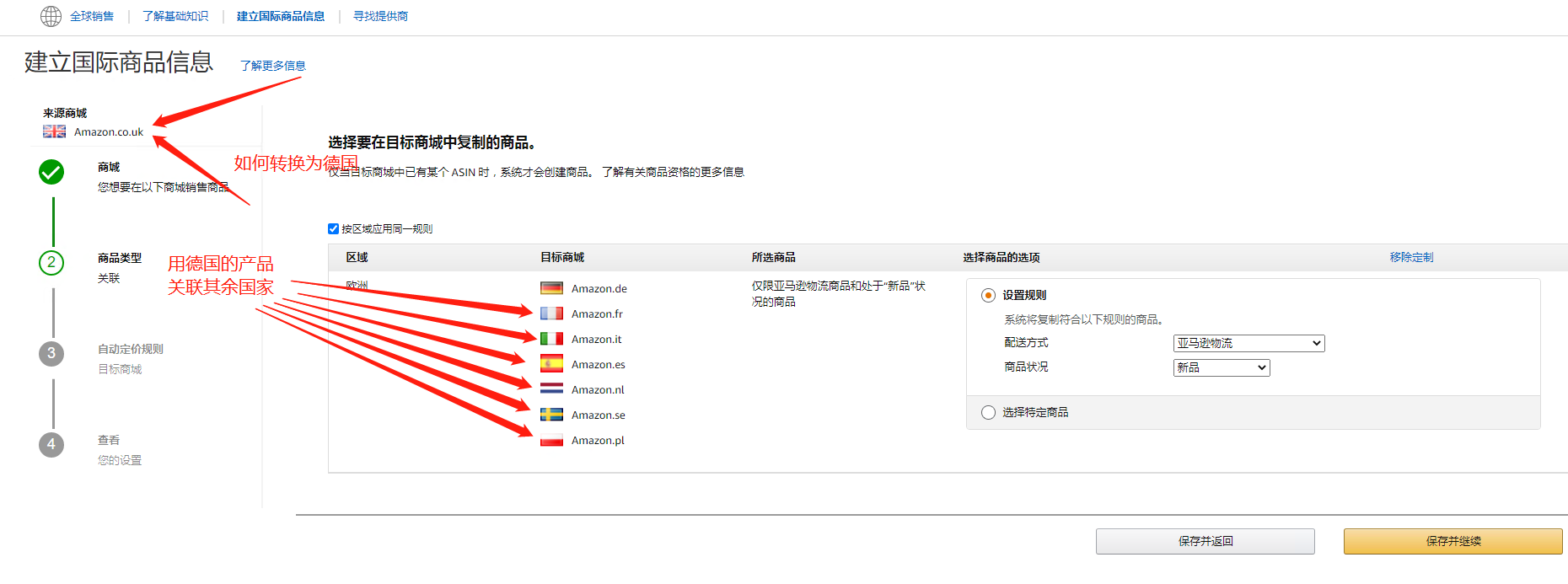The width and height of the screenshot is (1568, 584).
Task: Click the German flag next to Amazon.de
Action: point(551,288)
